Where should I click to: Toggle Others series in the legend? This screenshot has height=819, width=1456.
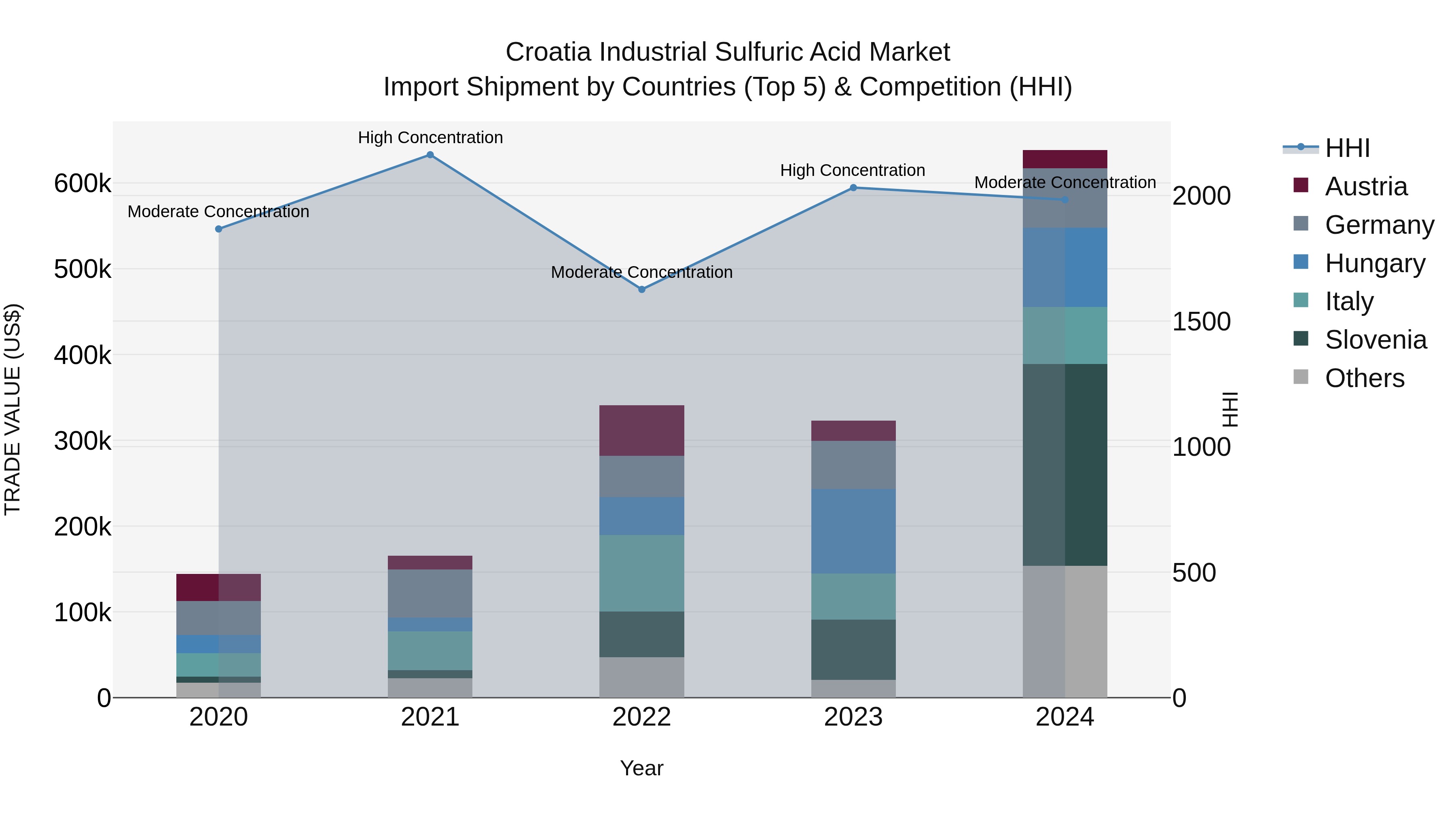(1348, 378)
